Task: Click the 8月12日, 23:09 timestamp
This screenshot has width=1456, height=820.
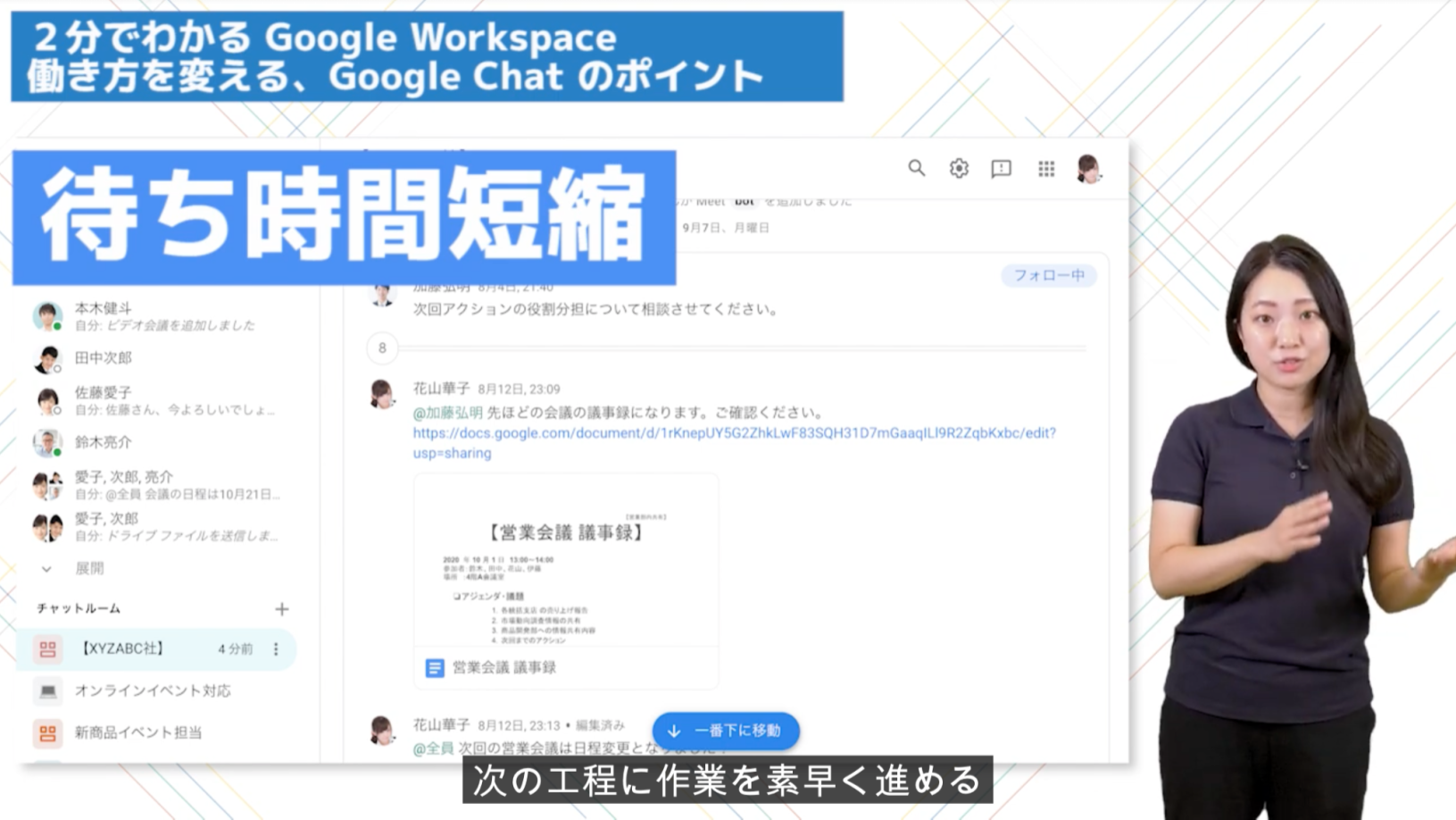Action: tap(519, 389)
